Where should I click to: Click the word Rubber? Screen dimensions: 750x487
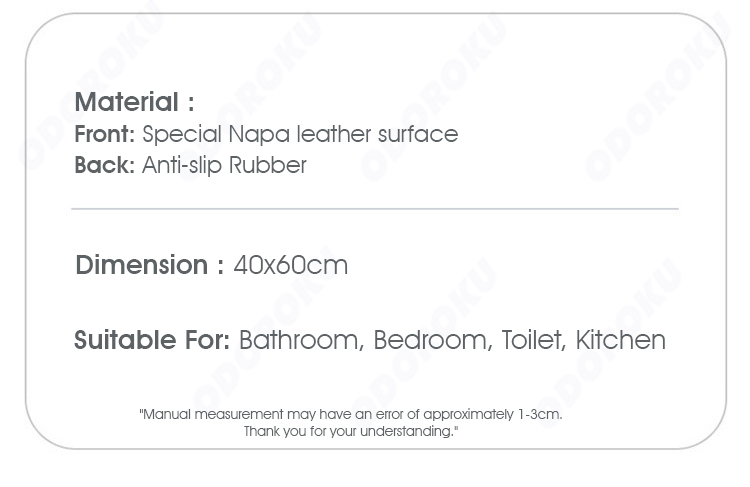coord(267,166)
